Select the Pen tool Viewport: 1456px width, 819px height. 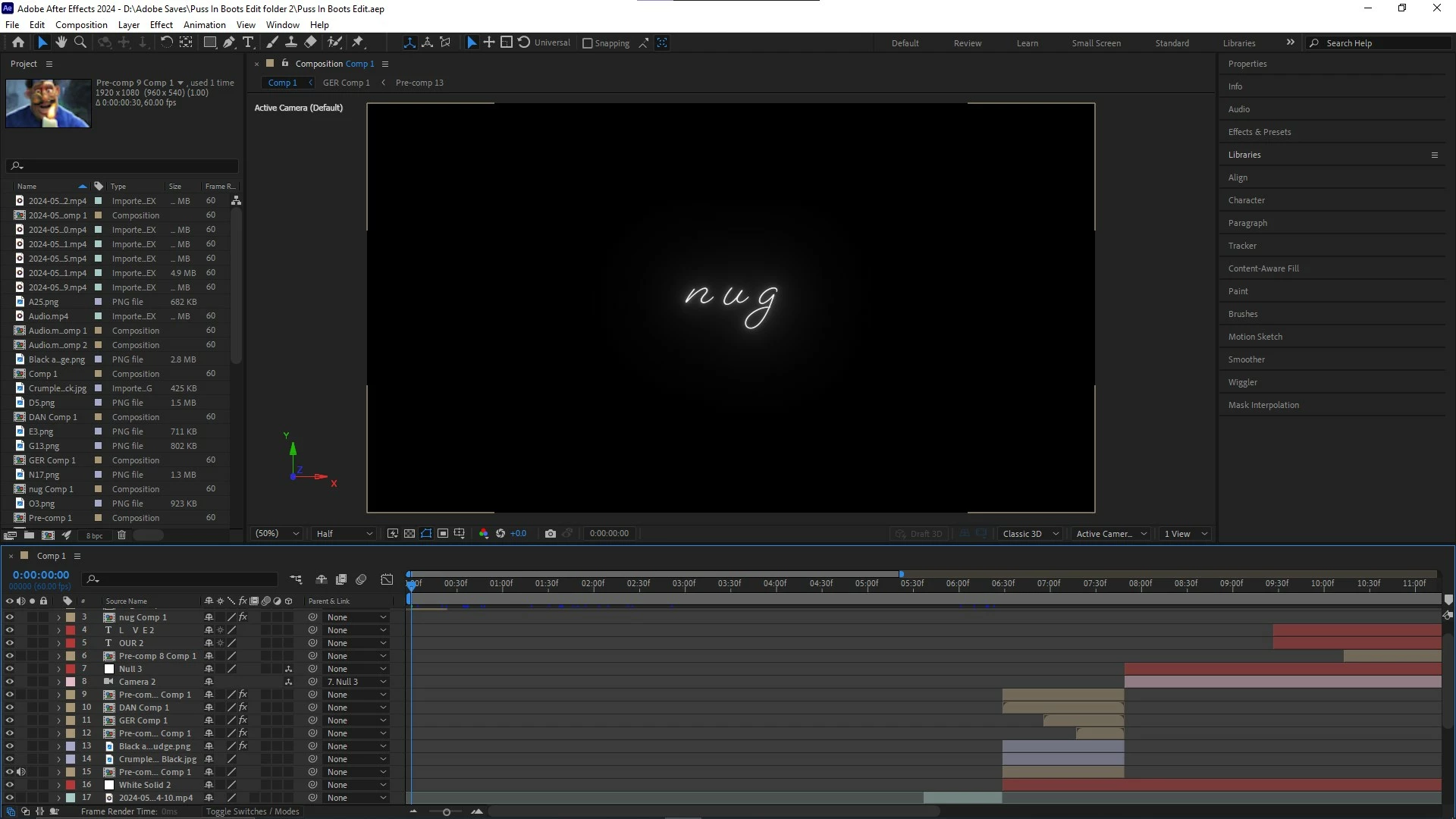(229, 42)
